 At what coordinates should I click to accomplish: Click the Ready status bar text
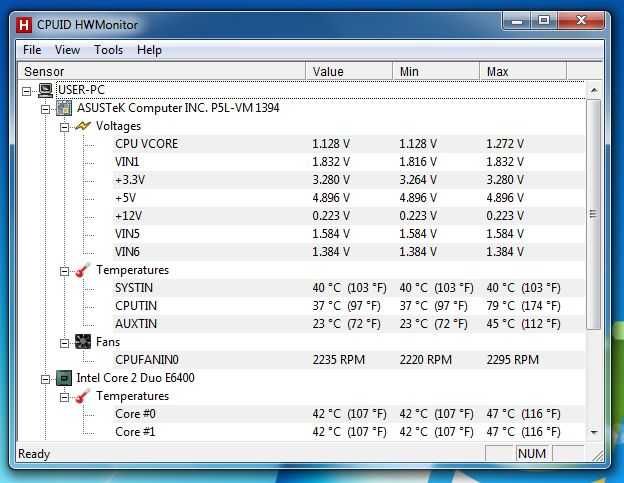[34, 454]
